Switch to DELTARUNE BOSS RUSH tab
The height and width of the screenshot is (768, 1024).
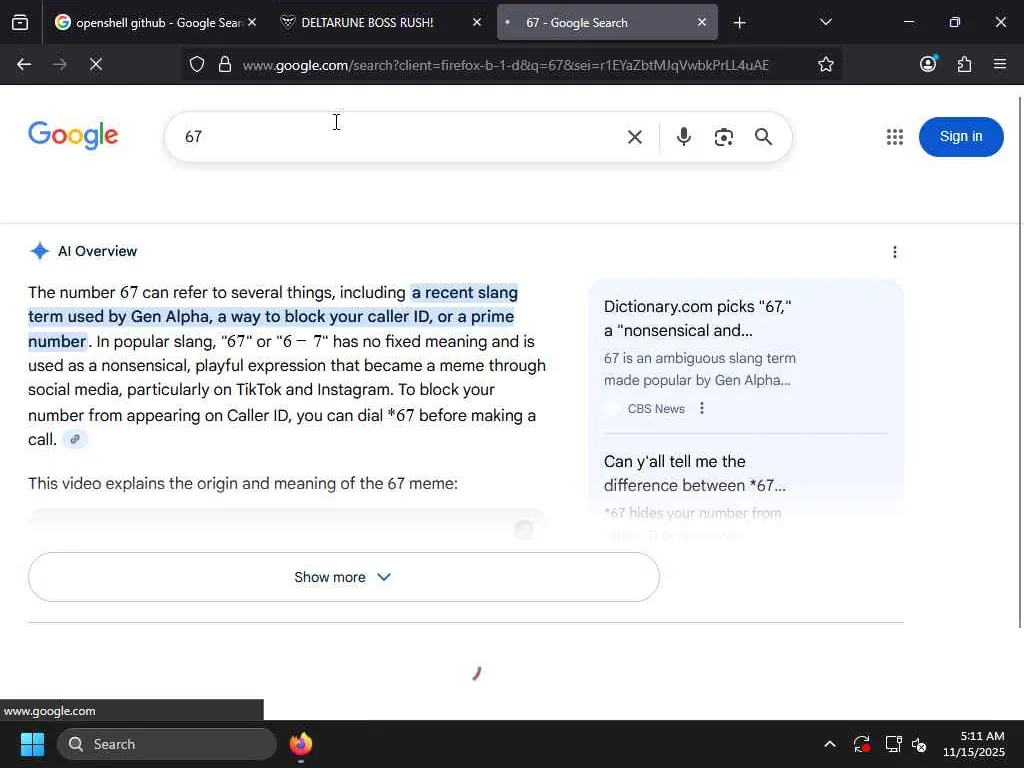point(379,23)
